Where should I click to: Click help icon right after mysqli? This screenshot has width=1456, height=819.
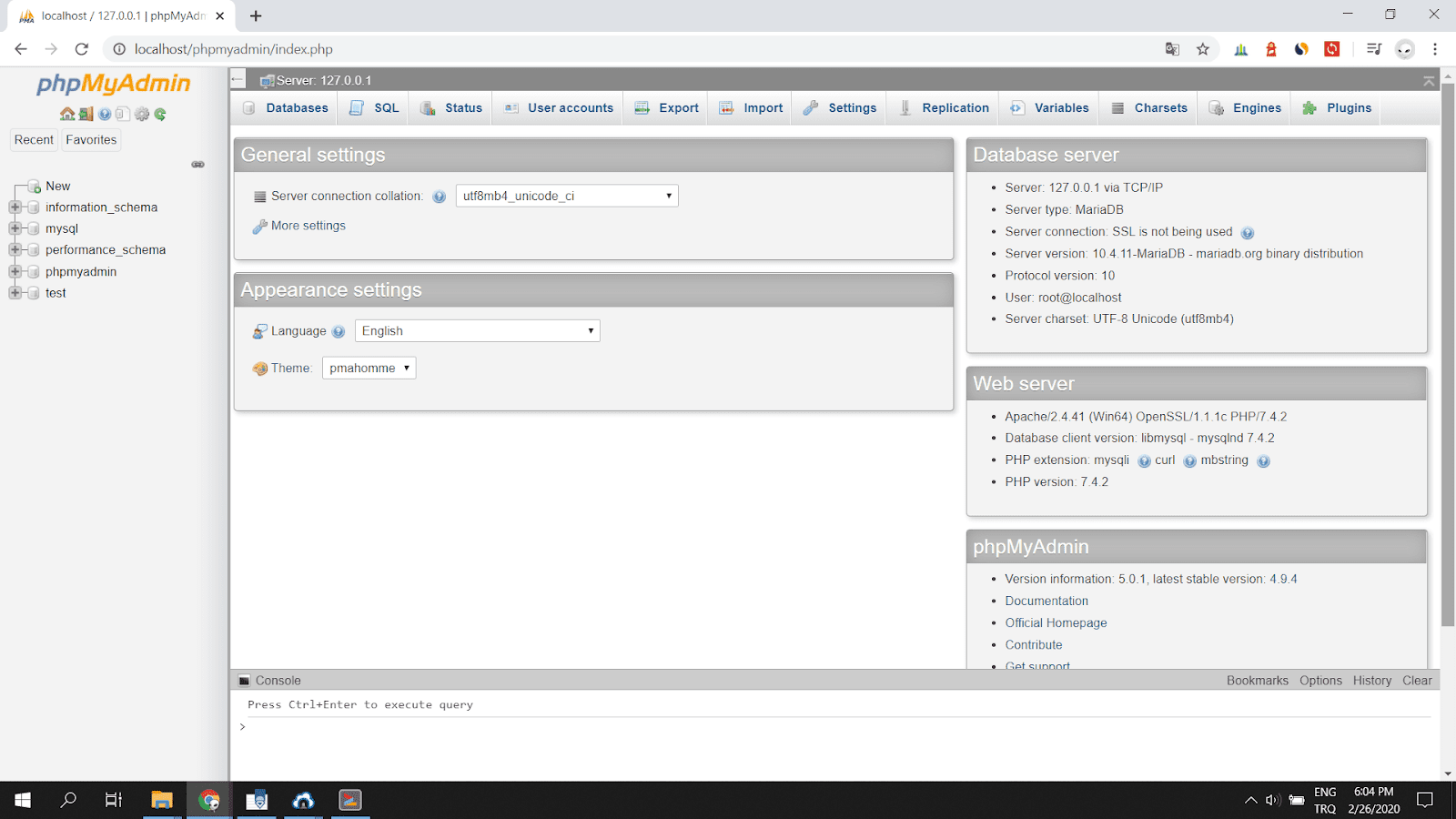click(x=1144, y=461)
